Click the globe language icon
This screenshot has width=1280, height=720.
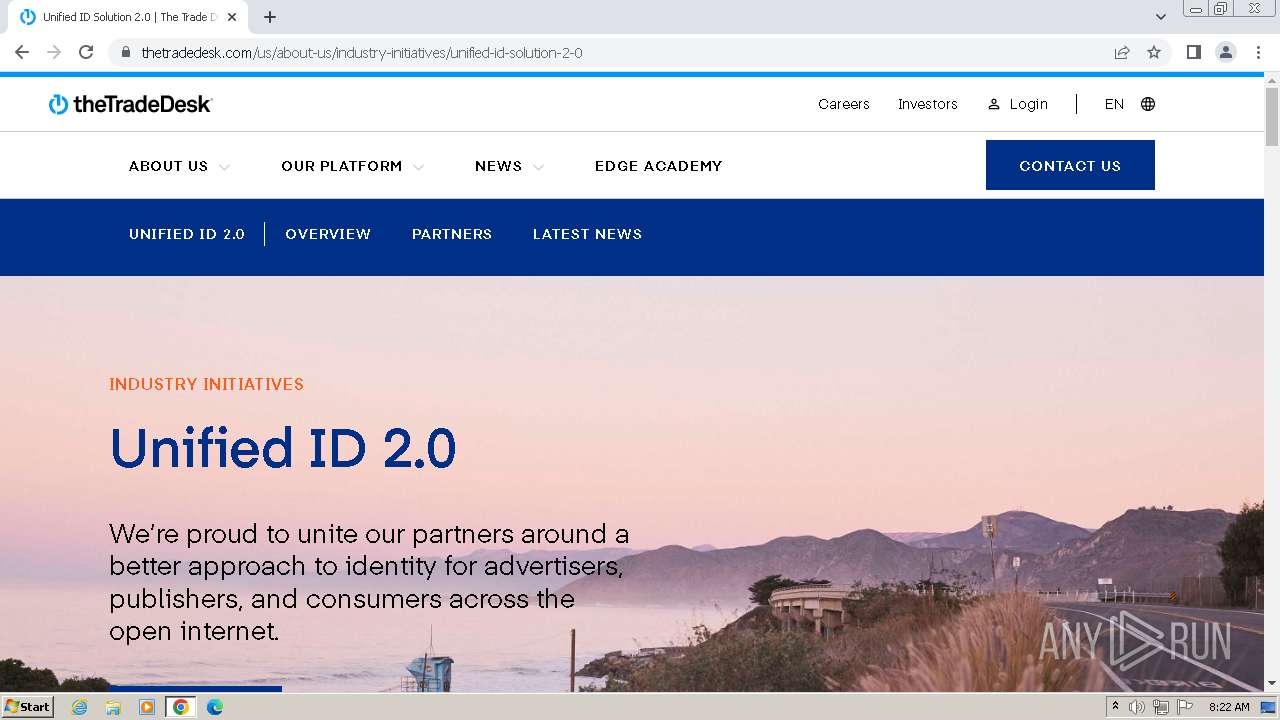point(1148,104)
